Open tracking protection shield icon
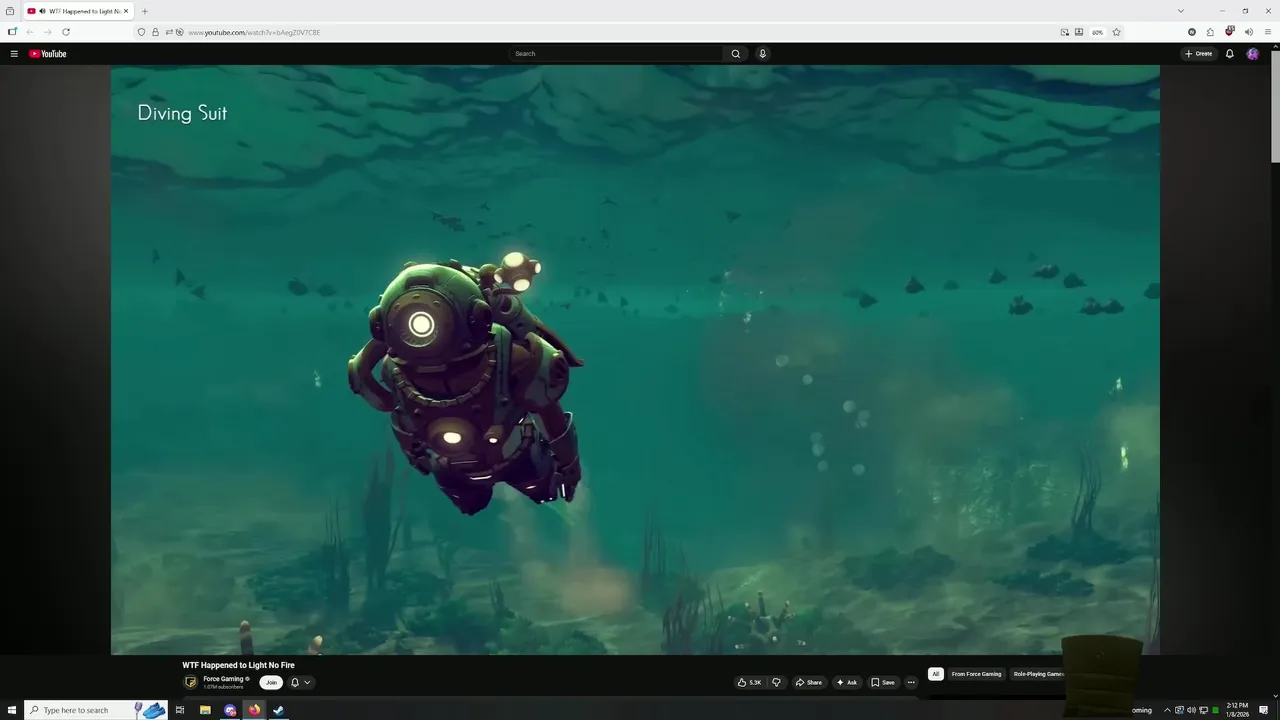 [x=141, y=32]
